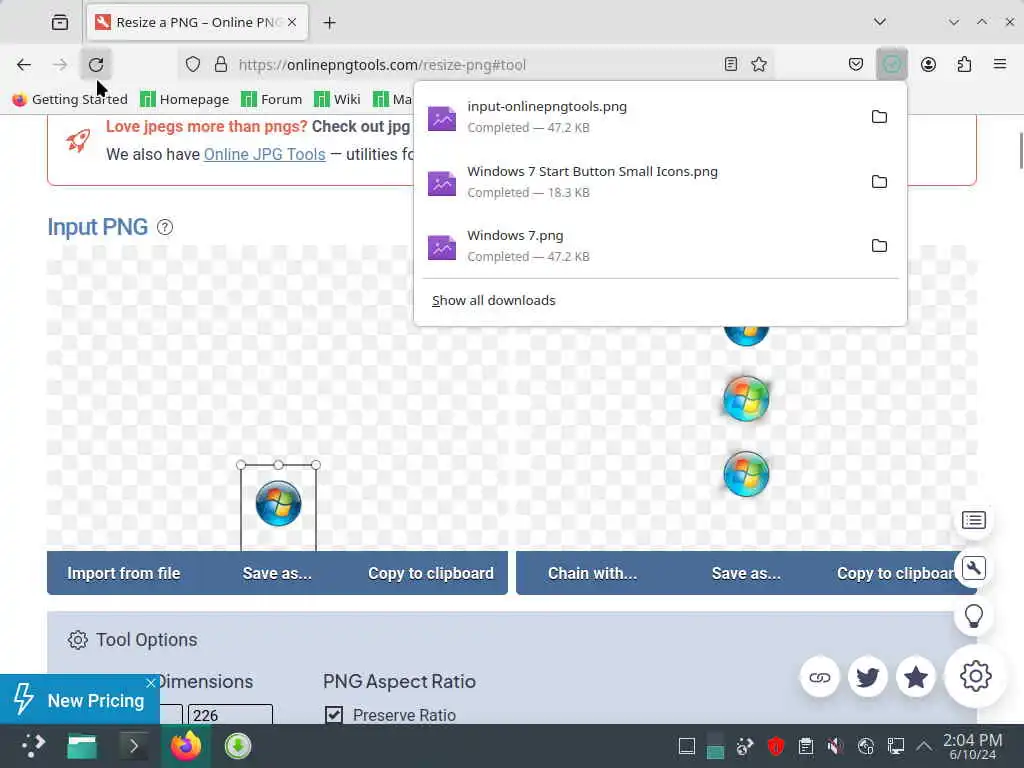
Task: Open the Wiki bookmark
Action: point(337,99)
